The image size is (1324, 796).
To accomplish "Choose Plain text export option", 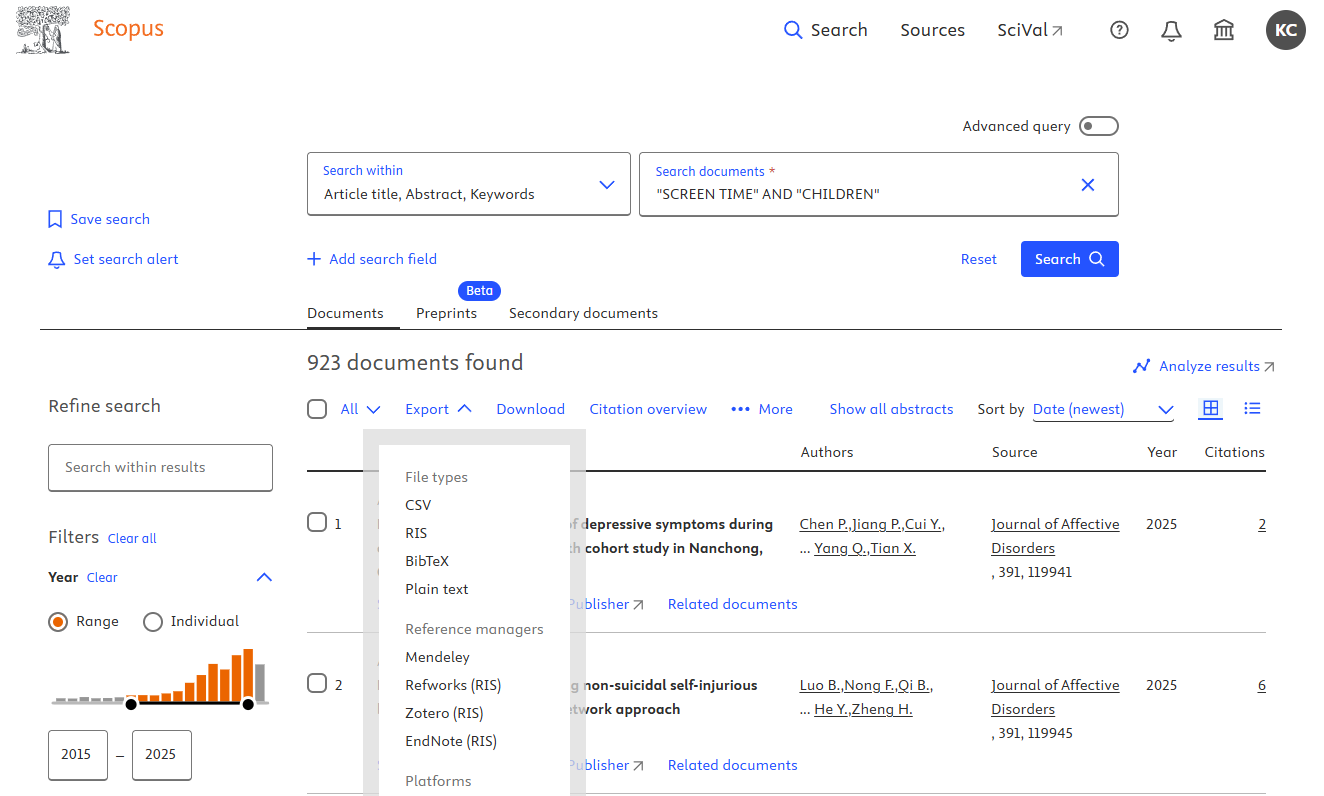I will [437, 589].
